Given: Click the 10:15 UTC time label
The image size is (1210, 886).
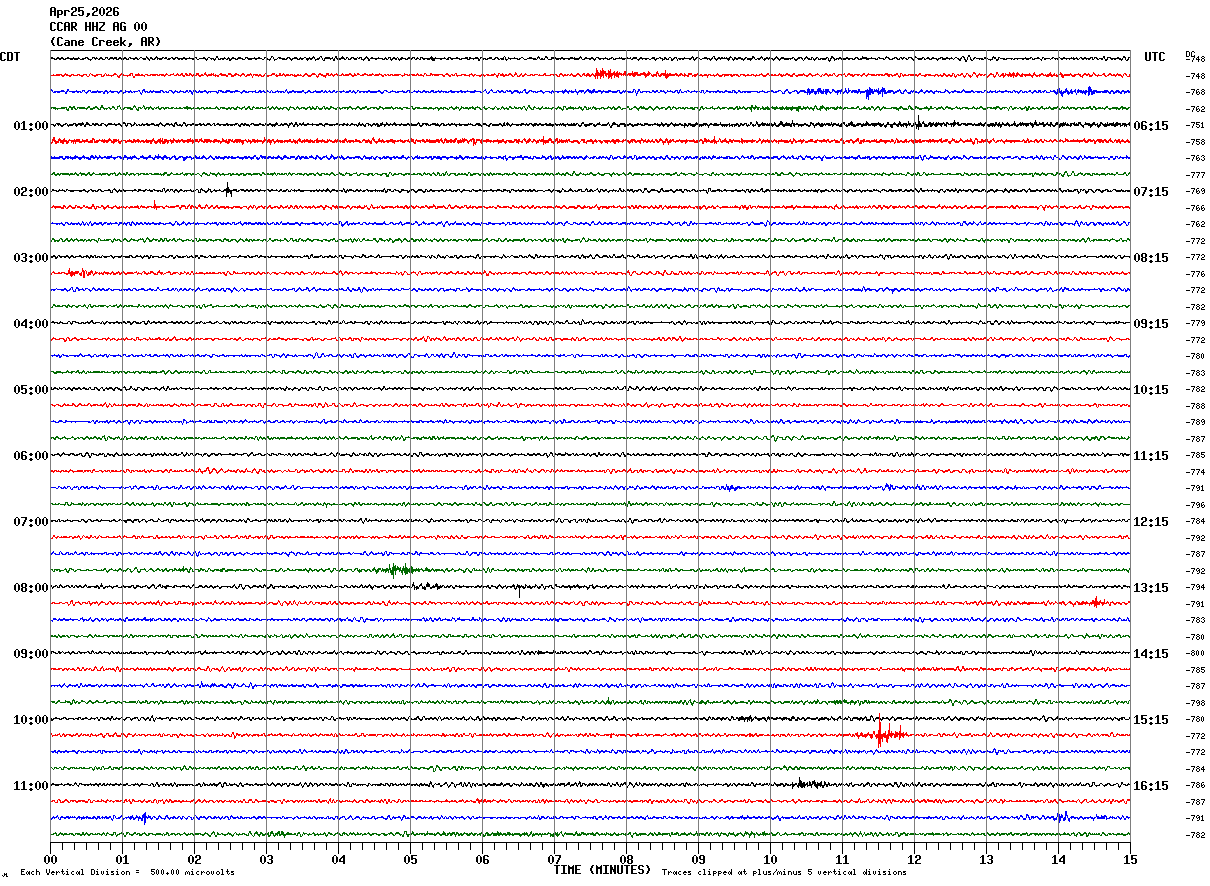Looking at the screenshot, I should pyautogui.click(x=1152, y=390).
